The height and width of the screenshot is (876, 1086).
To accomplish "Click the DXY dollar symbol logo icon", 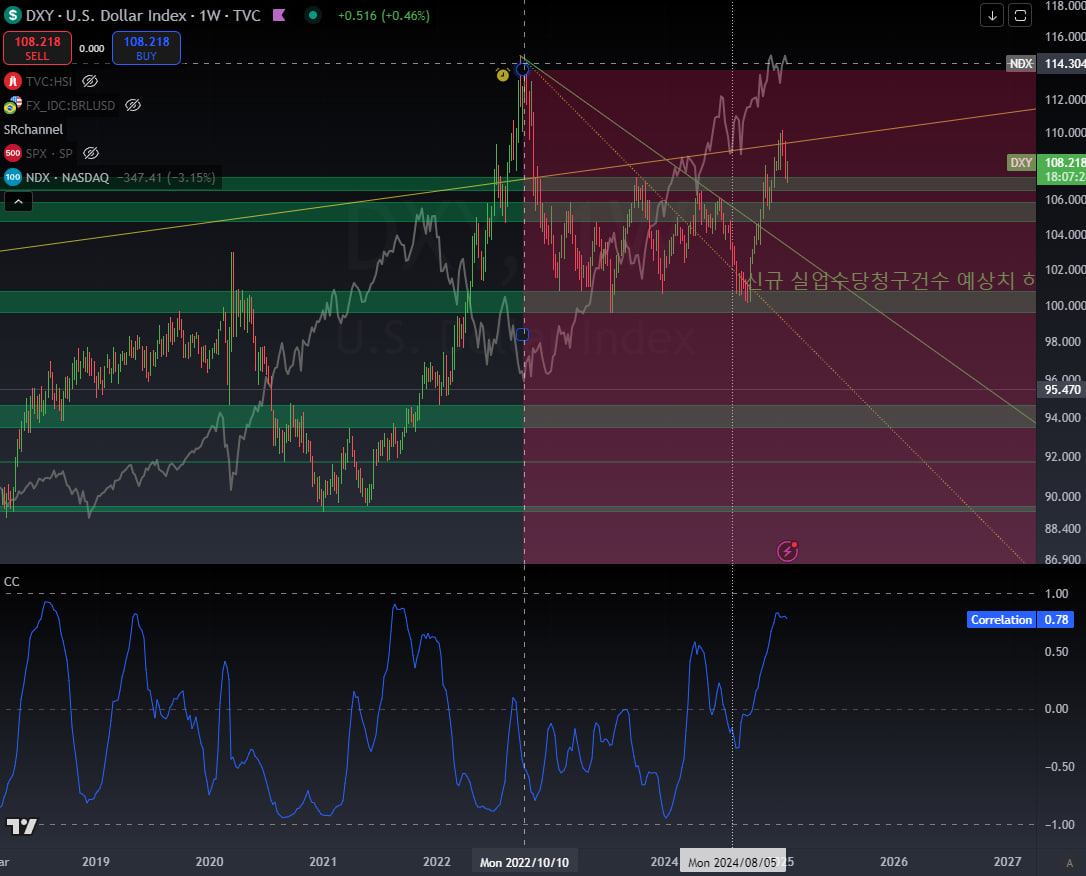I will (x=13, y=15).
